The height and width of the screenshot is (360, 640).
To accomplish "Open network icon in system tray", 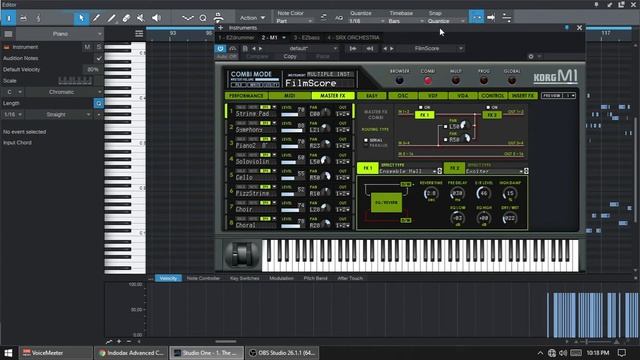I will coord(552,353).
